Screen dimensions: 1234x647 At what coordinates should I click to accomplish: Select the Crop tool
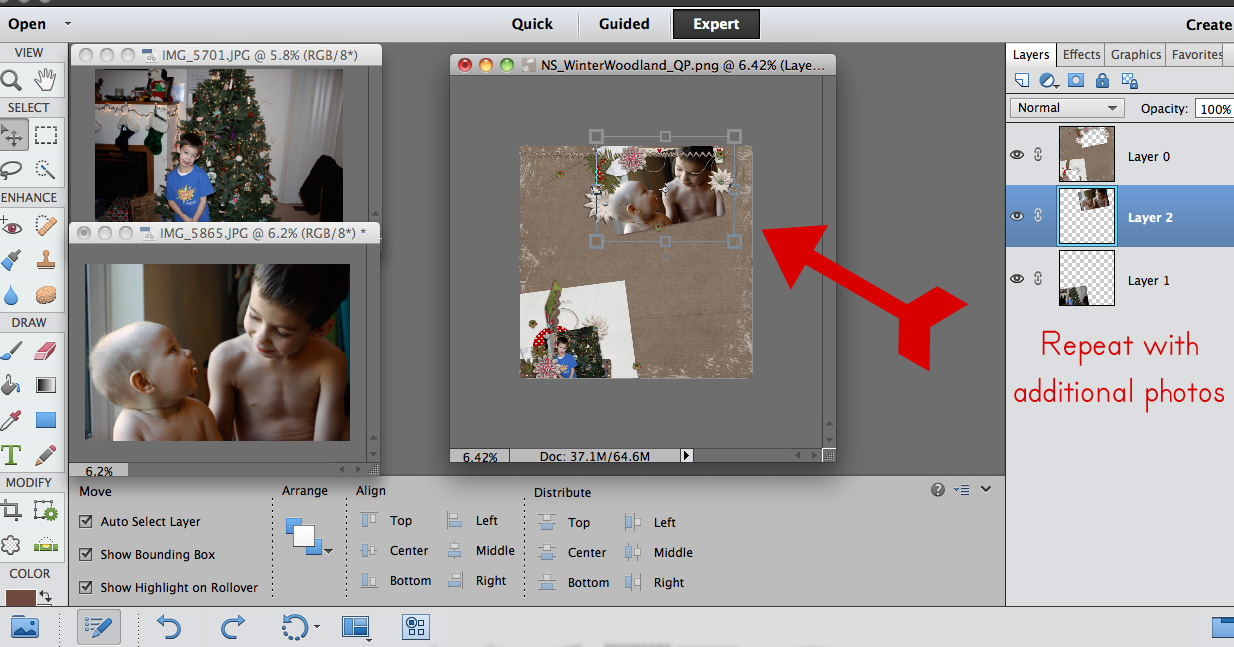tap(12, 512)
